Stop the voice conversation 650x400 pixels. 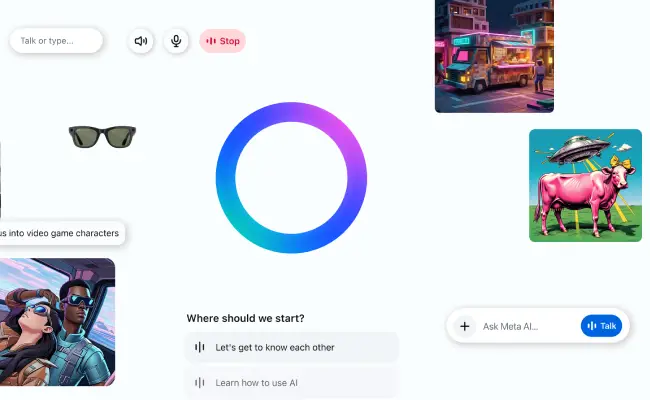coord(223,41)
